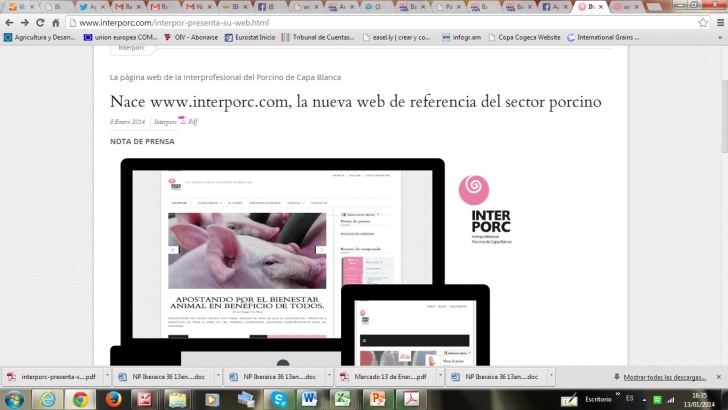The height and width of the screenshot is (410, 728).
Task: Open dropdown arrow for Mercado 13 de Ener...pdf
Action: (438, 377)
